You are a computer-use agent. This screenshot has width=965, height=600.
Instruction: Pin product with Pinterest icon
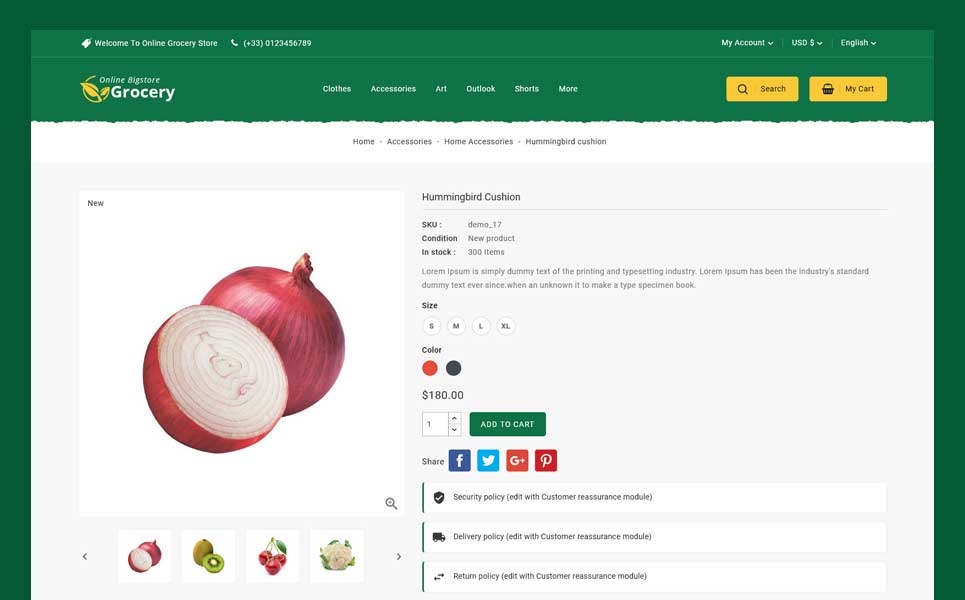(546, 460)
